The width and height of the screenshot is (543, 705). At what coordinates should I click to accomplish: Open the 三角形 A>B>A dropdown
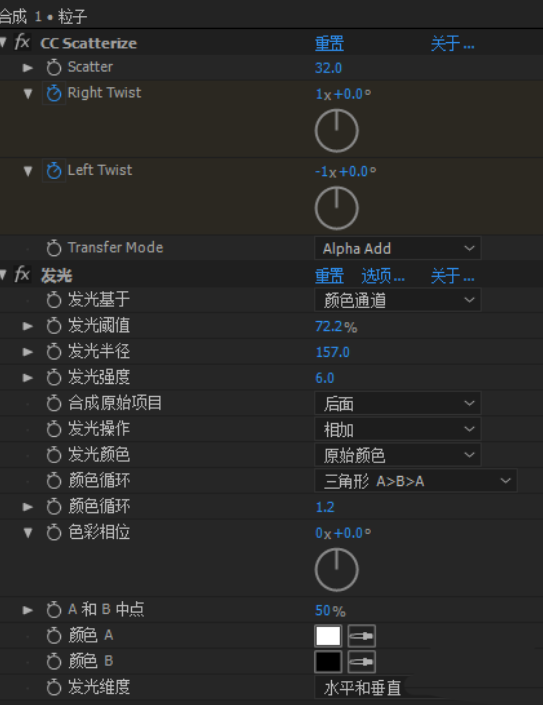pyautogui.click(x=416, y=481)
